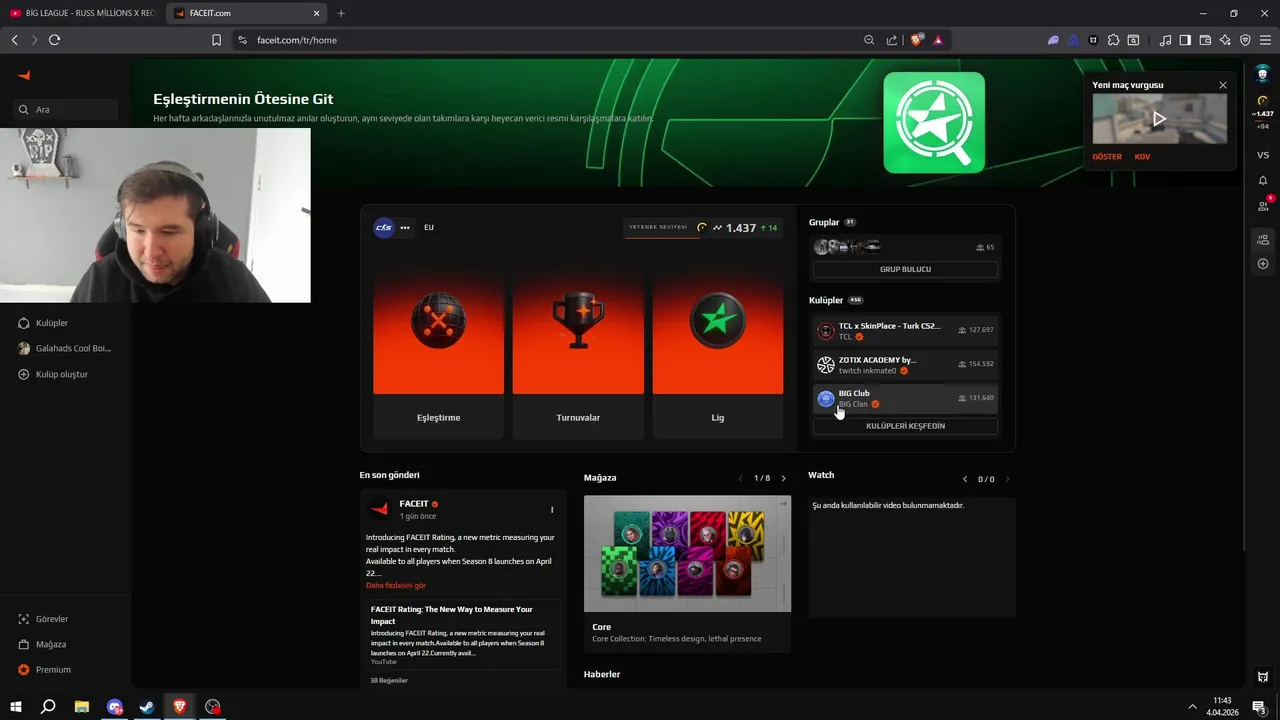
Task: Bookmark this page
Action: point(216,40)
